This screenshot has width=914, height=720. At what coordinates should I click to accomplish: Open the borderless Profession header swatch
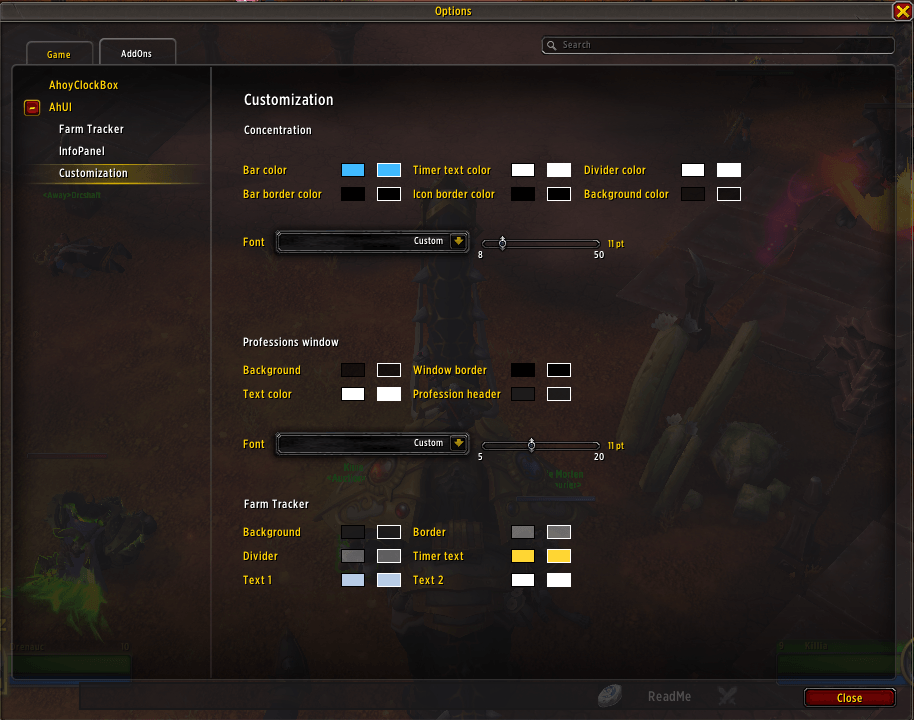(523, 394)
